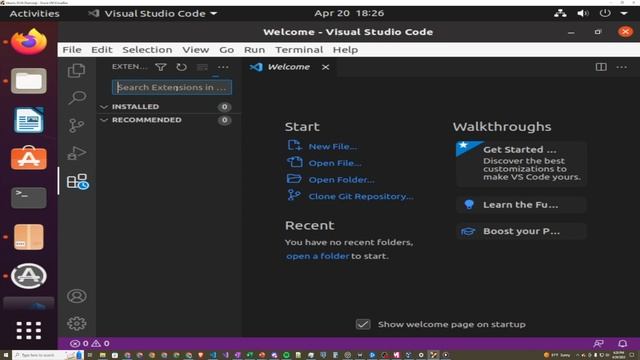
Task: Open feedback icon in status bar
Action: 598,344
